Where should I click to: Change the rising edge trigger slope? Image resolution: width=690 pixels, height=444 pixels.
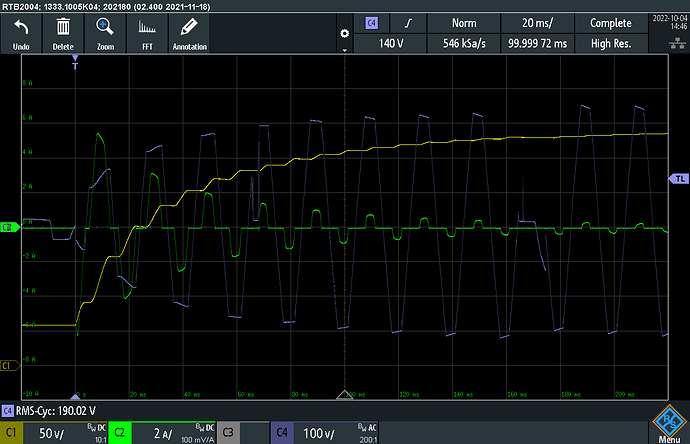(x=408, y=23)
